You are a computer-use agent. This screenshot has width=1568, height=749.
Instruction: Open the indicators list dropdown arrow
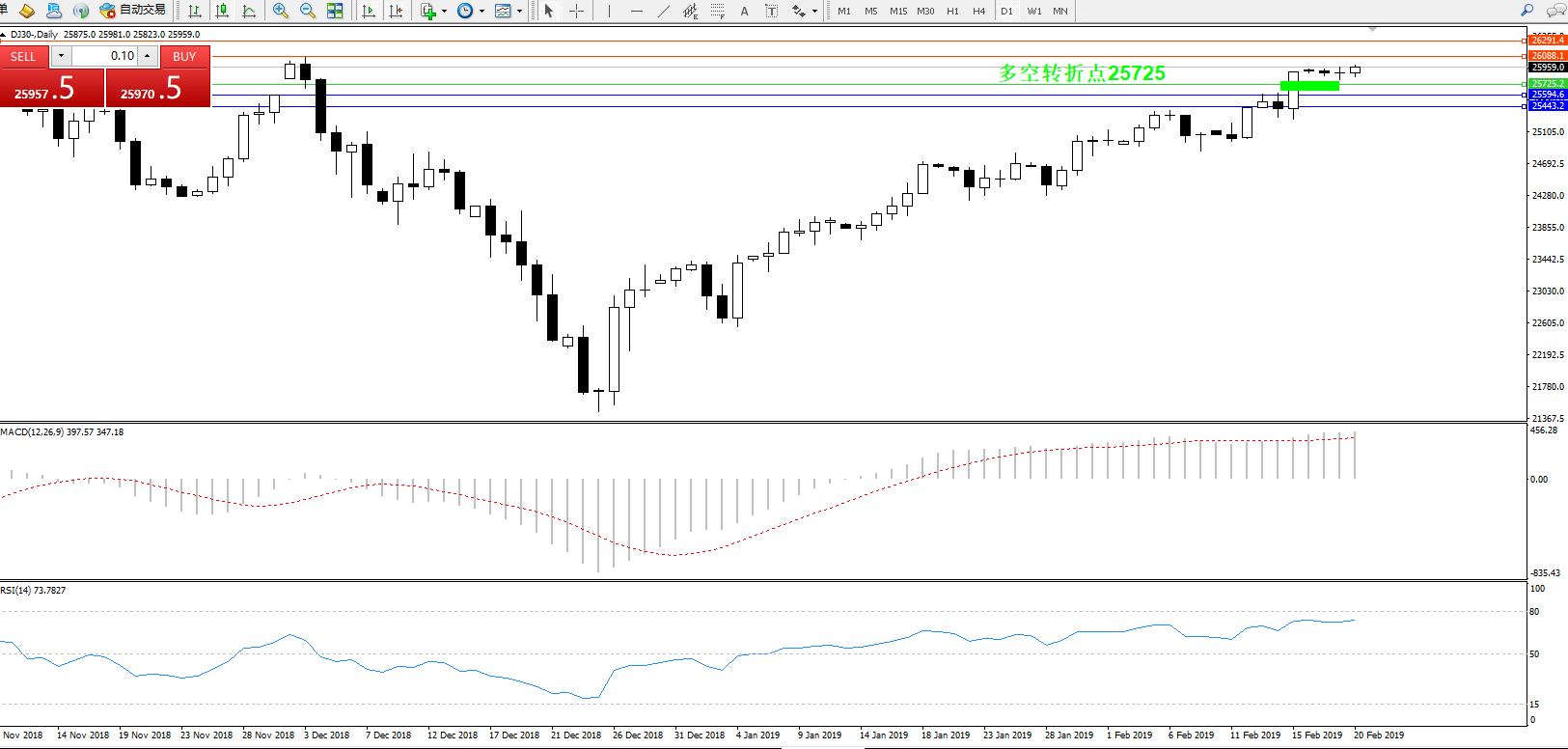coord(444,12)
